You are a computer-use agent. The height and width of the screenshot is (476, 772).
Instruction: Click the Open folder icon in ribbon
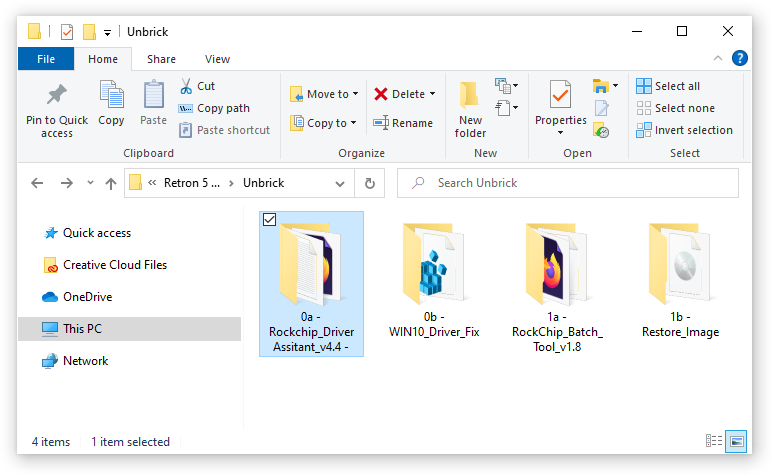click(601, 86)
